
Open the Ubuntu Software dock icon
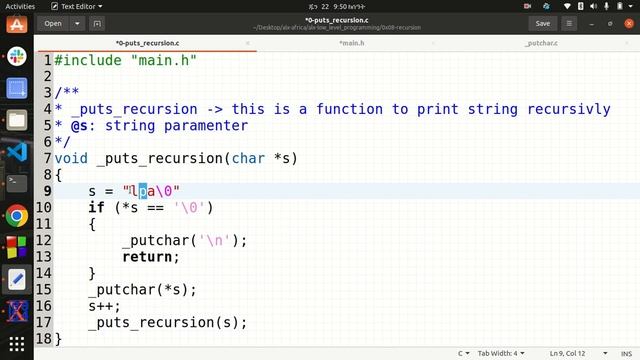[17, 24]
